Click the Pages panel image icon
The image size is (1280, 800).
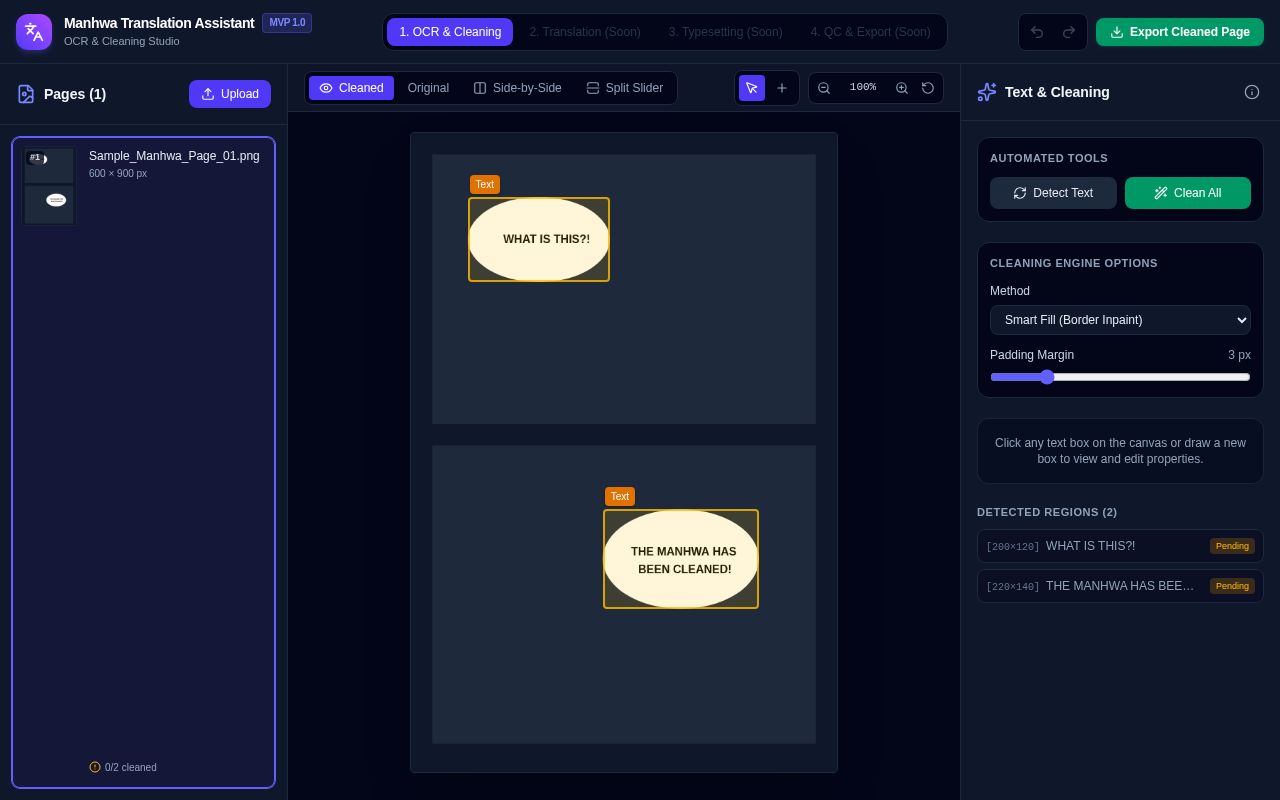click(x=26, y=94)
